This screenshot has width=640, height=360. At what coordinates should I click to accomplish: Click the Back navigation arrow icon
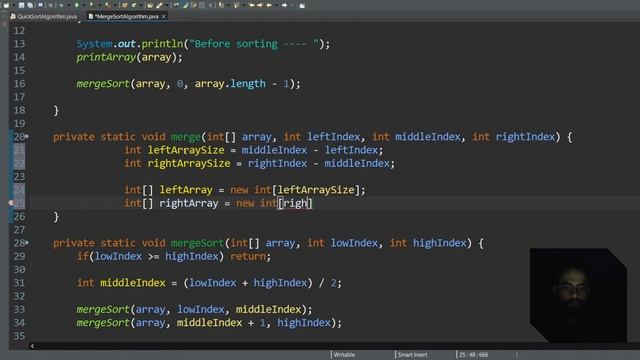tap(269, 5)
